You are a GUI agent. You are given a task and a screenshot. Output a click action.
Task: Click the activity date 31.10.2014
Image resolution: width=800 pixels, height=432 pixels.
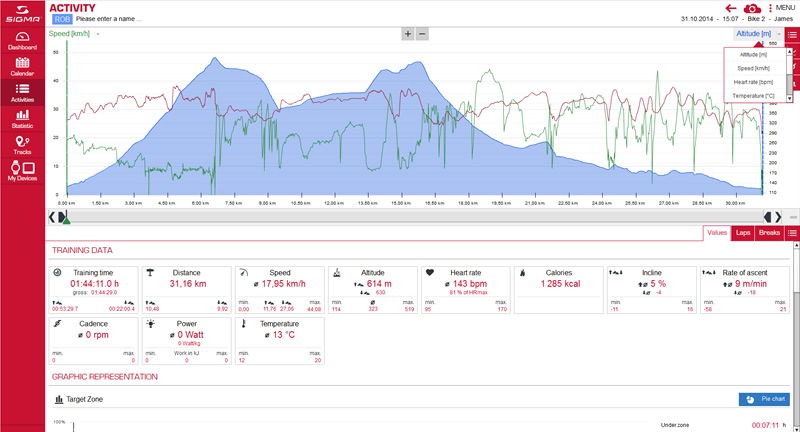tap(697, 19)
